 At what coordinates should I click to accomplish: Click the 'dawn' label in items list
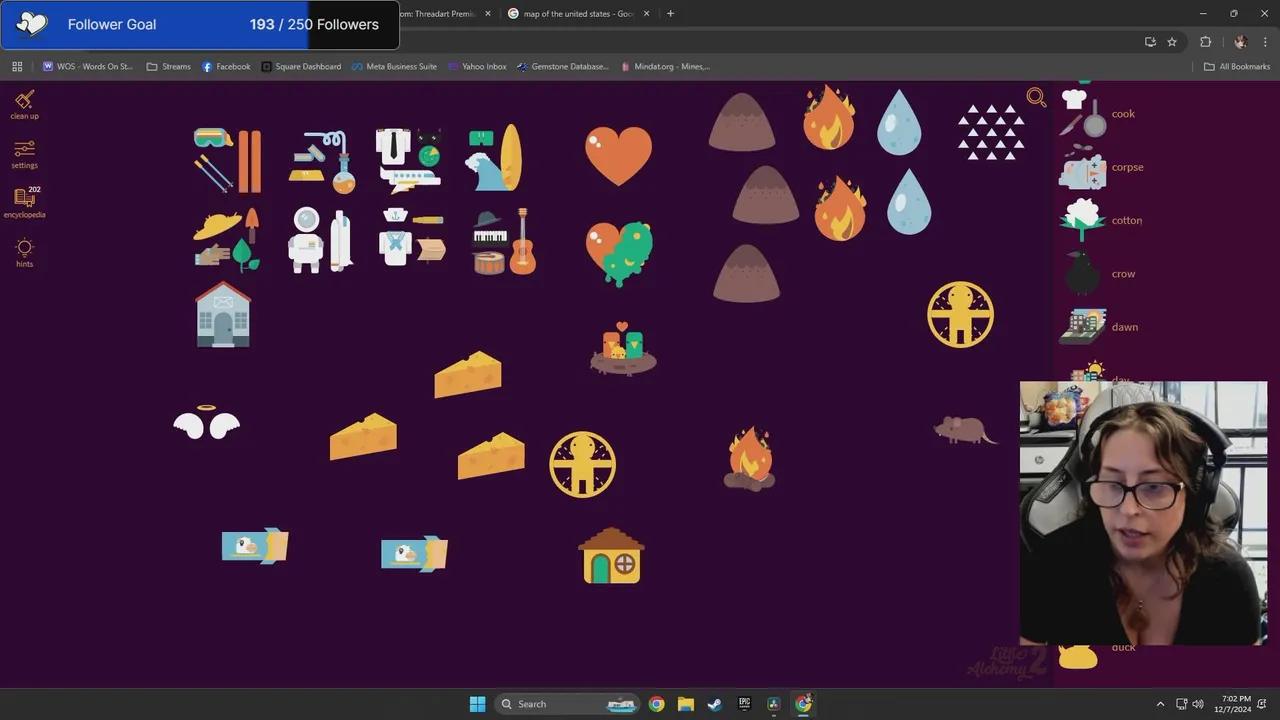click(1124, 327)
